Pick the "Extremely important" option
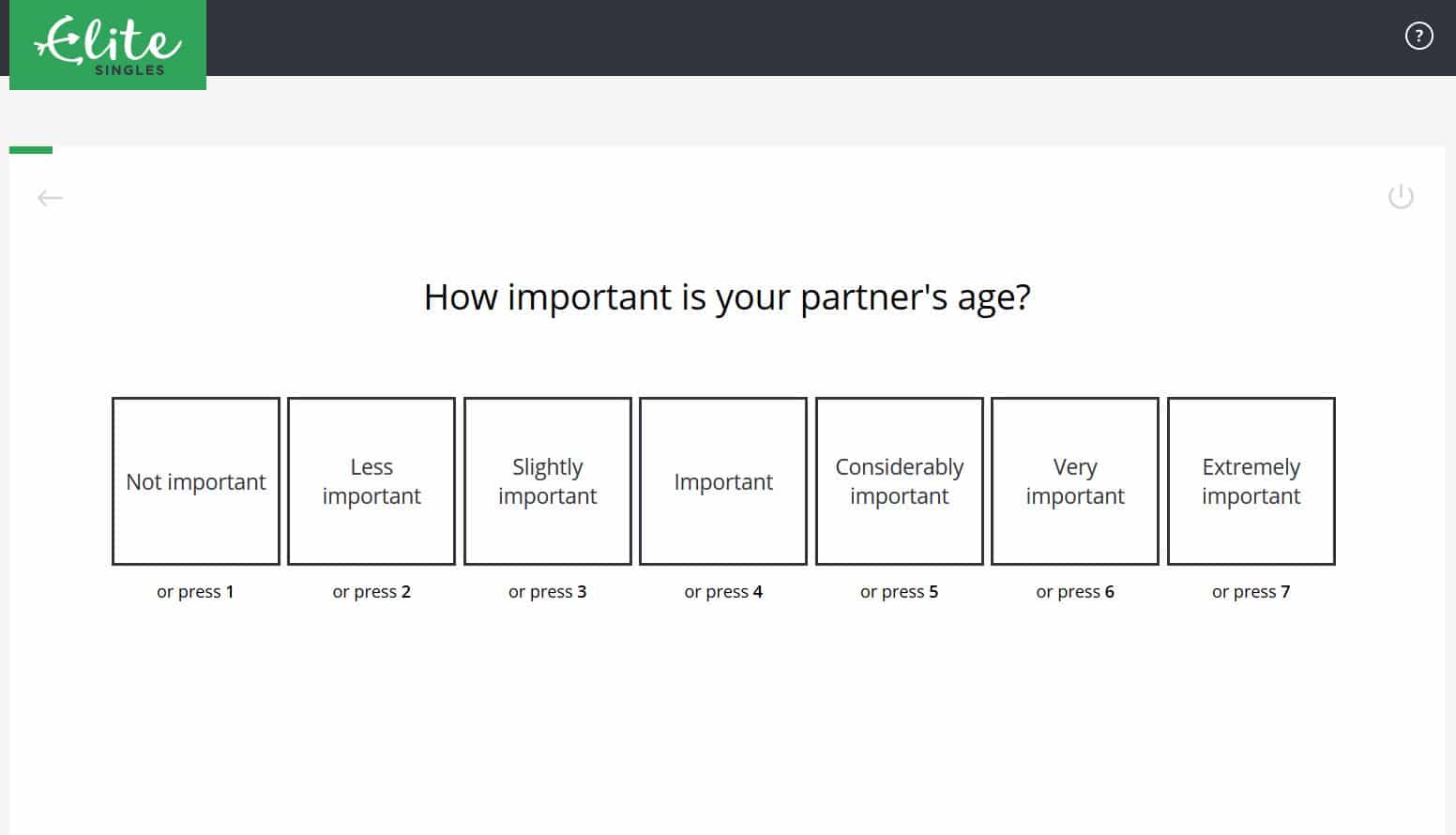The height and width of the screenshot is (835, 1456). click(x=1251, y=481)
